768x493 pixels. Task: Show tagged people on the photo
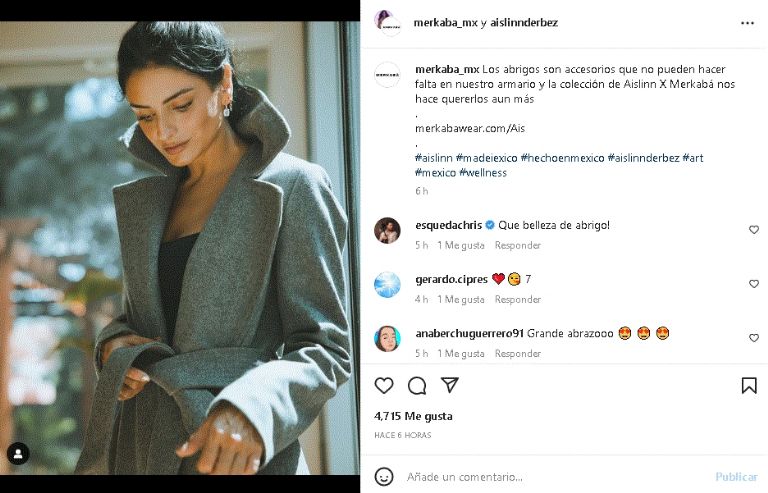pos(18,453)
